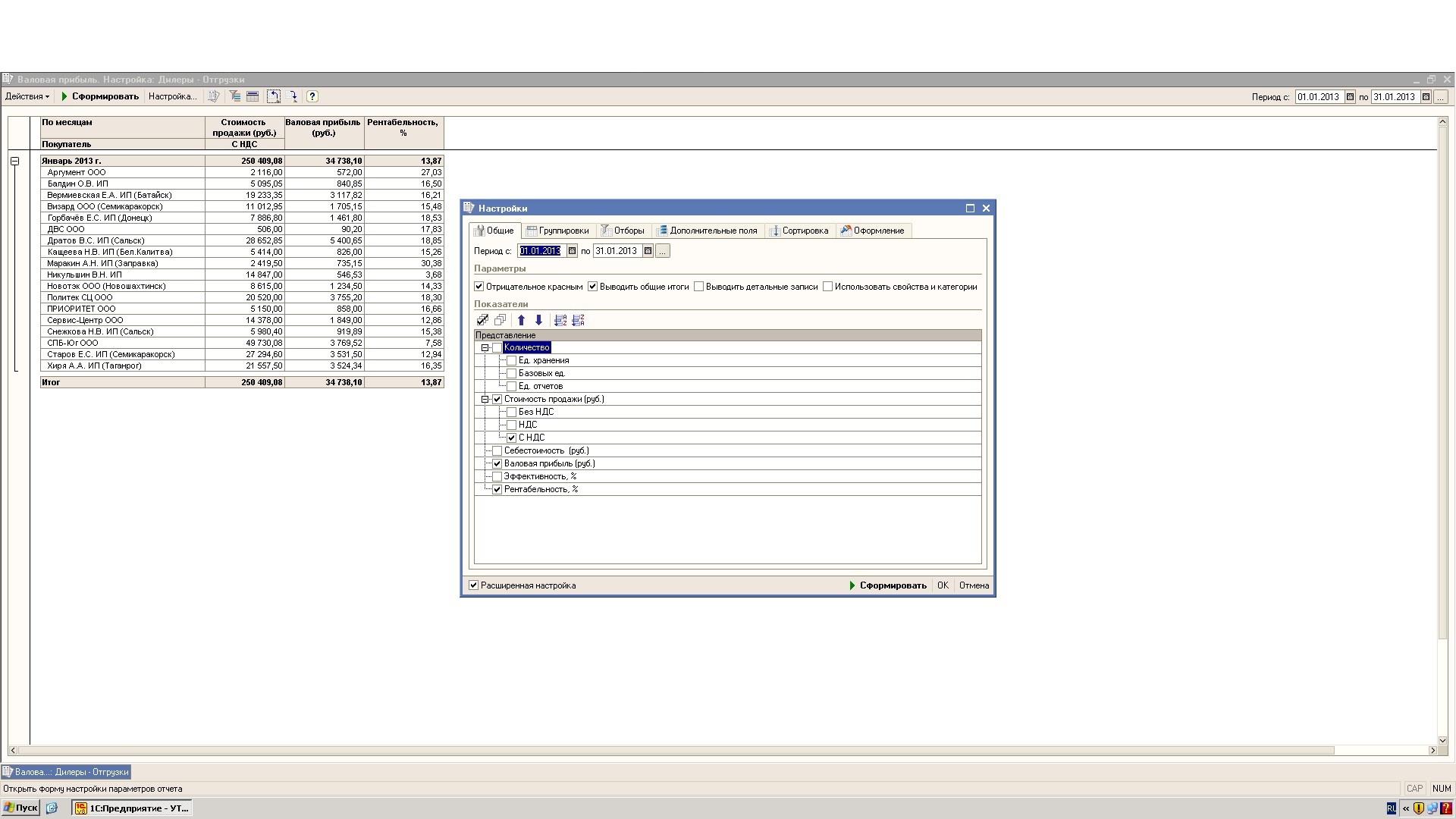Click the end date field 31.01.2013 in dialog
This screenshot has width=1456, height=819.
(617, 251)
